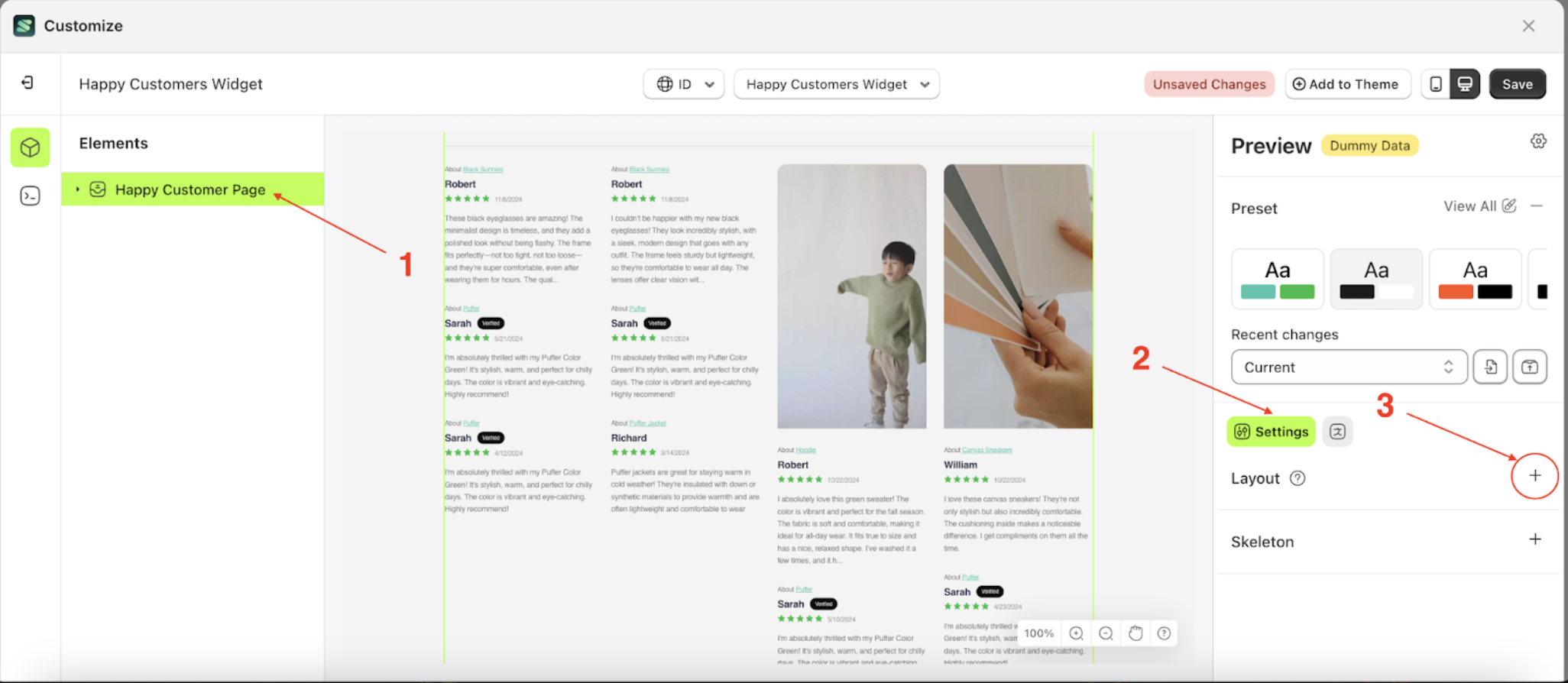1568x683 pixels.
Task: Click the import file icon beside Current
Action: [1490, 367]
